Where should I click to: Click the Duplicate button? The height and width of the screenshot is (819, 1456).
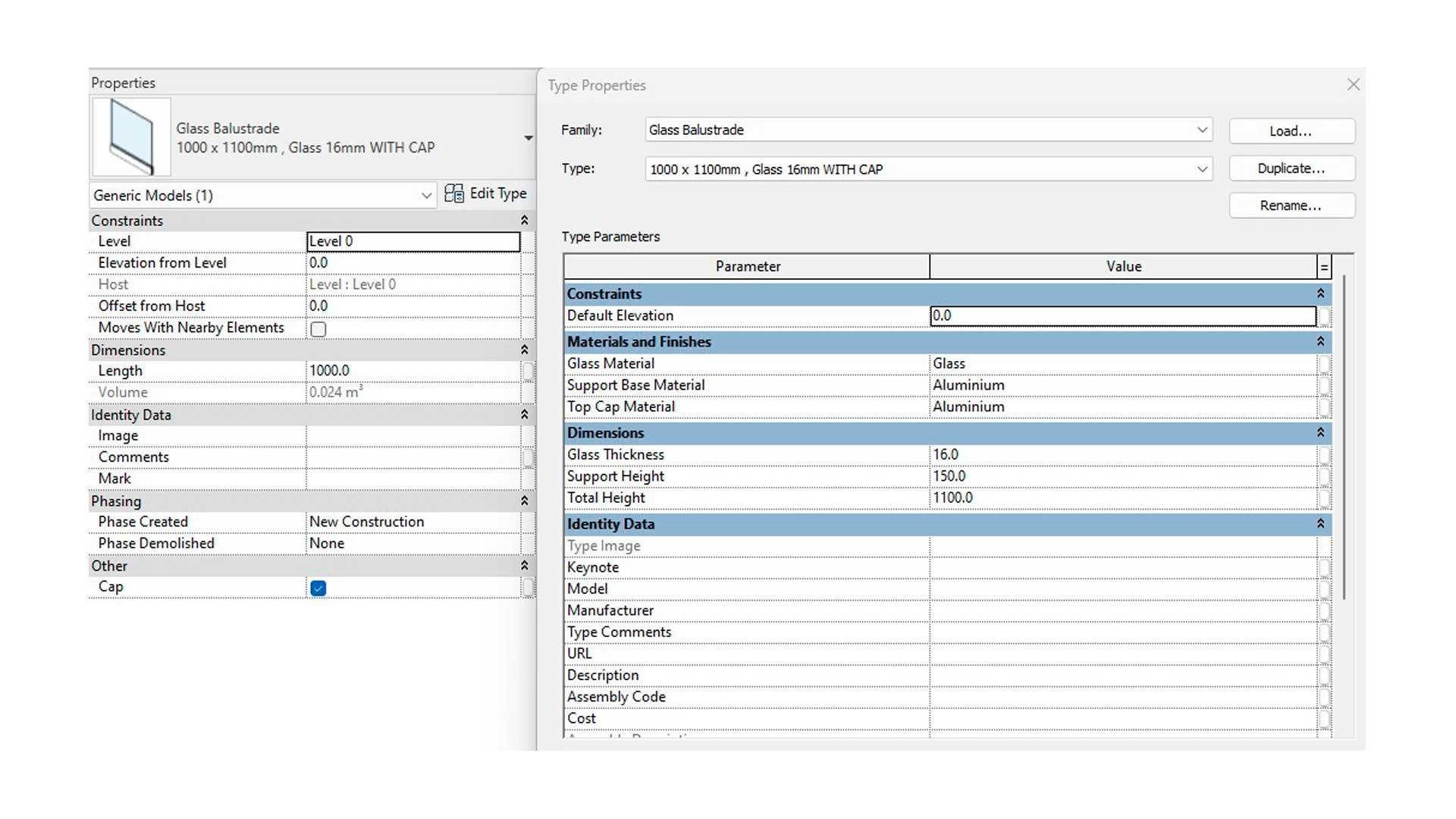pyautogui.click(x=1291, y=168)
